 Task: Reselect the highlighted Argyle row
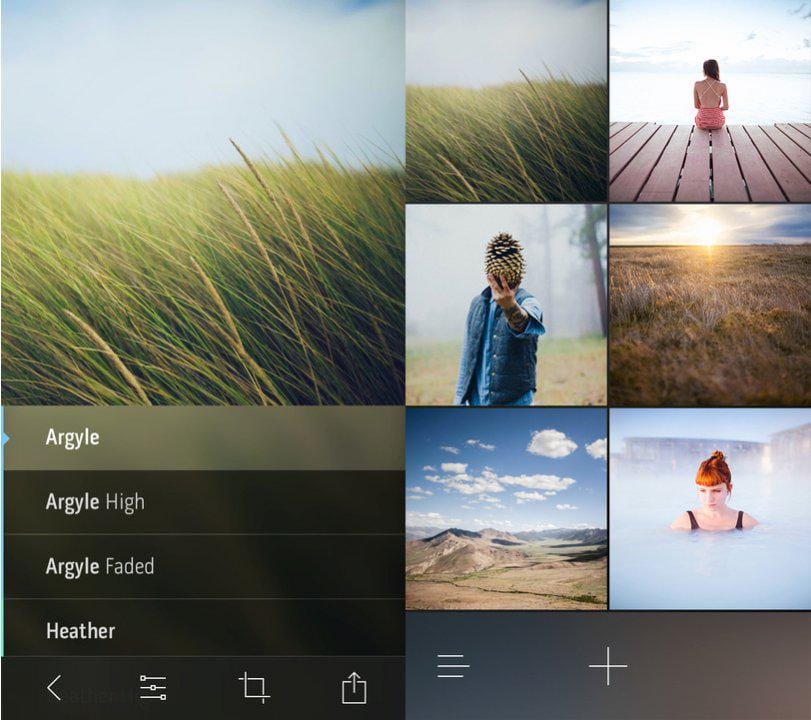(150, 437)
